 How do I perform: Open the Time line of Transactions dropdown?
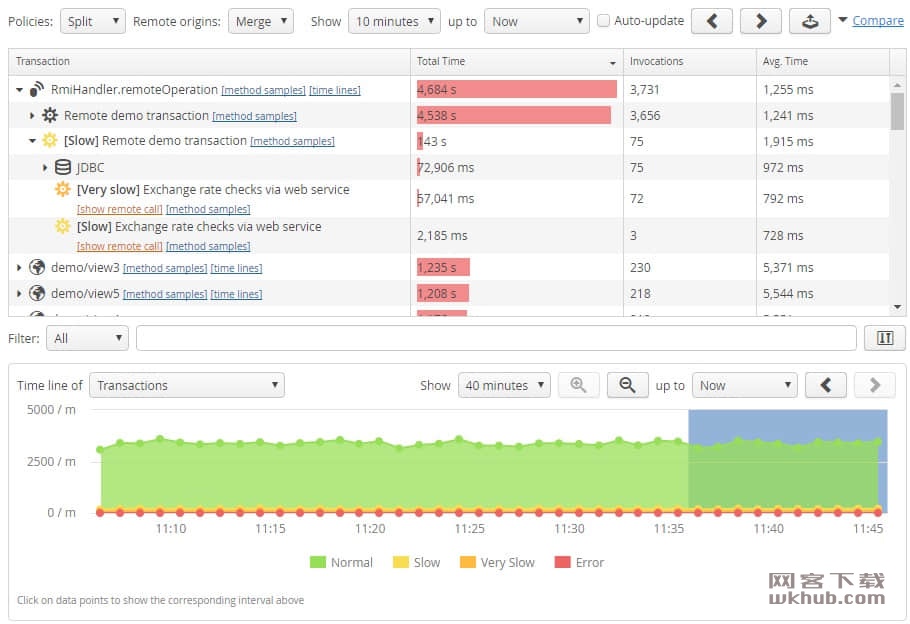point(187,385)
